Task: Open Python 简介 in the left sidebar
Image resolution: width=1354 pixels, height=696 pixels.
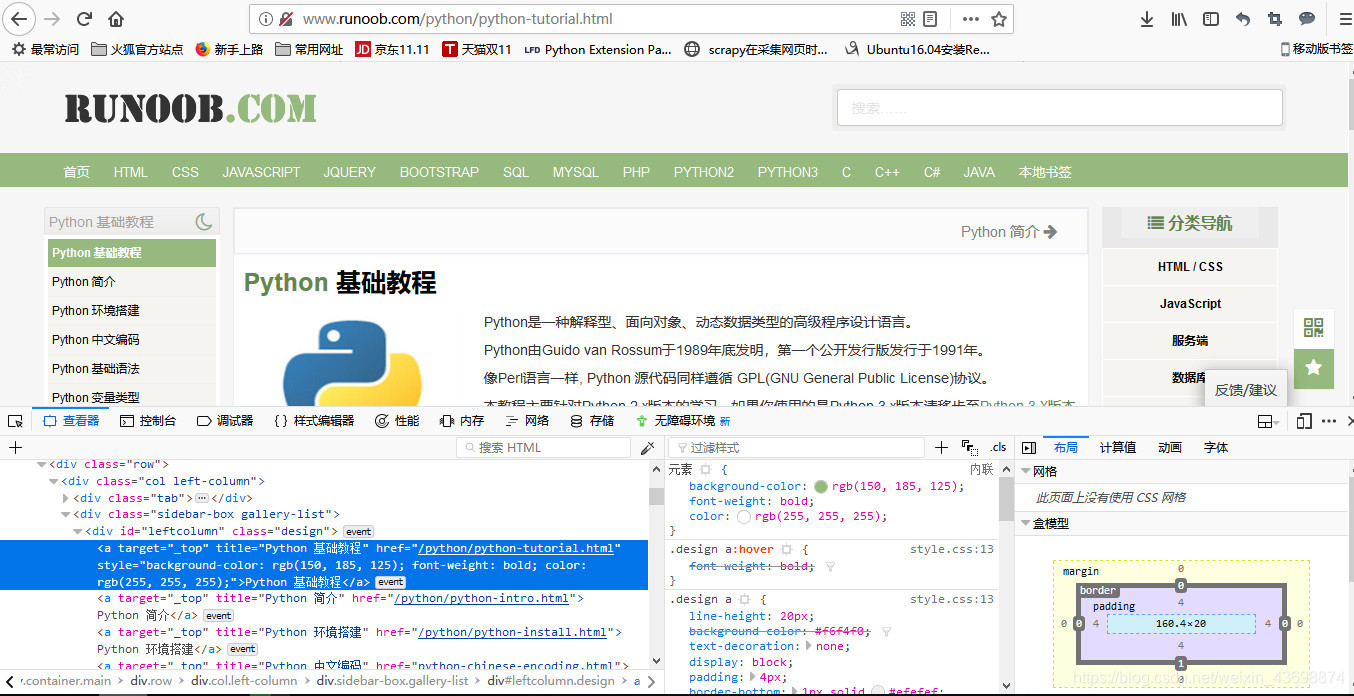Action: (132, 282)
